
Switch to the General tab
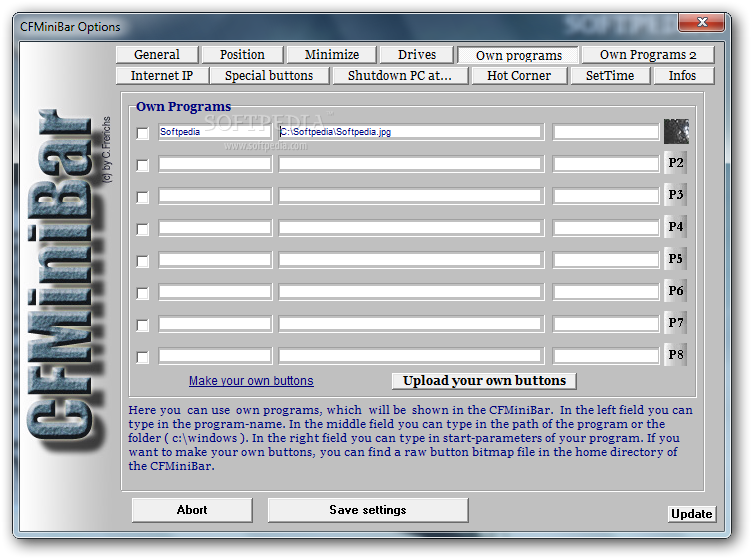click(x=157, y=55)
